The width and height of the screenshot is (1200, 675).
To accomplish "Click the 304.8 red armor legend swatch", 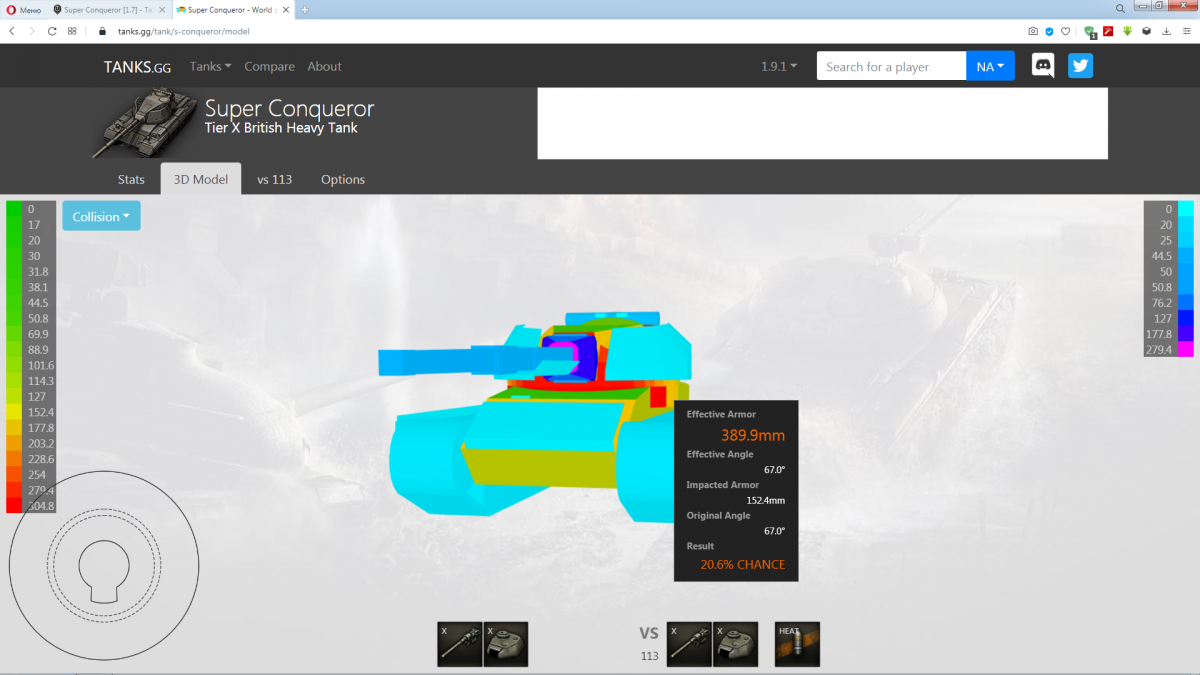I will coord(14,505).
